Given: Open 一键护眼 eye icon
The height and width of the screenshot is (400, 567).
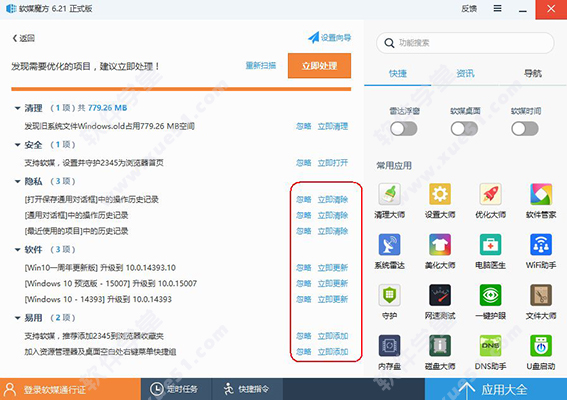Looking at the screenshot, I should click(490, 295).
